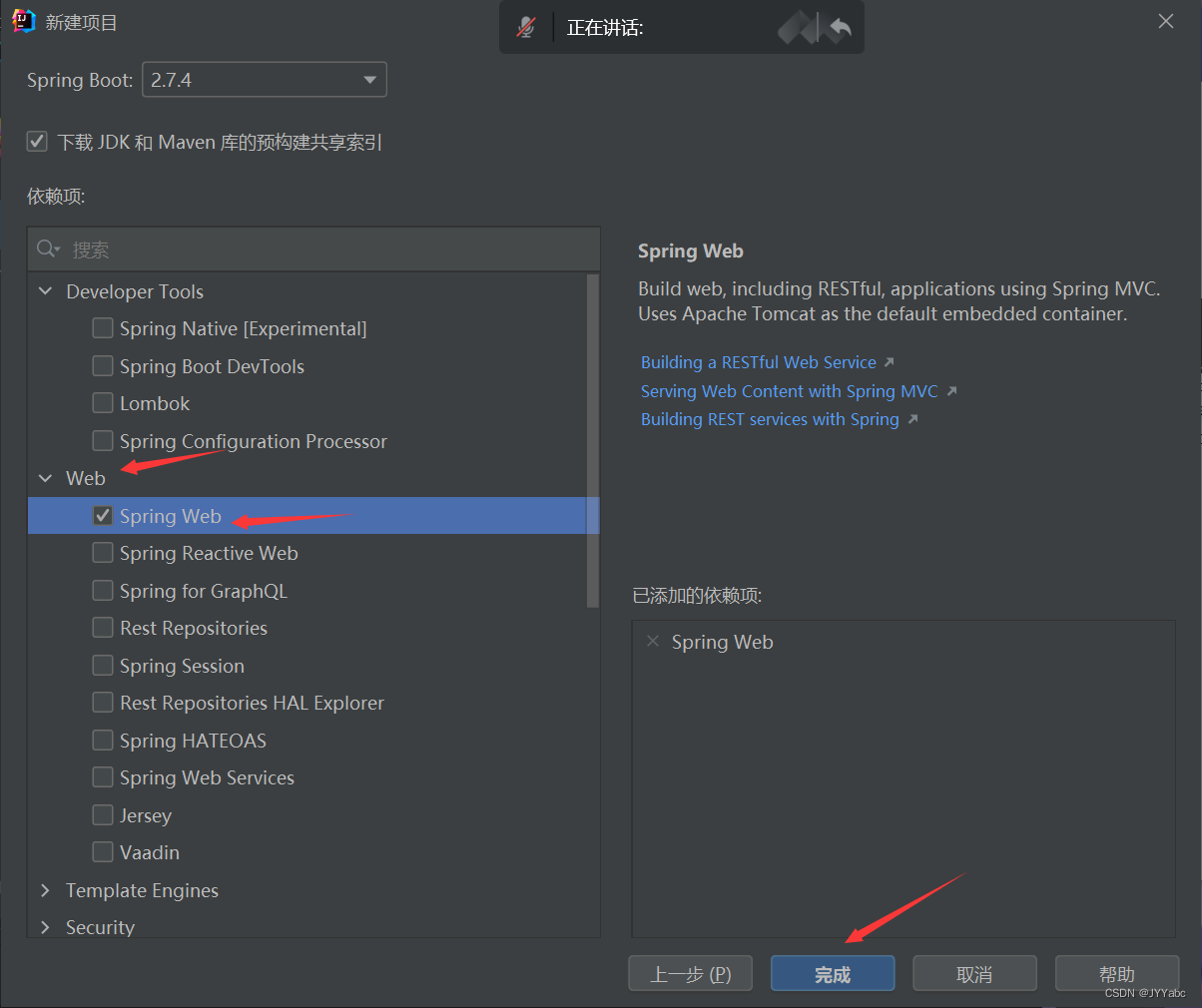Check Rest Repositories dependency
The height and width of the screenshot is (1008, 1202).
102,628
